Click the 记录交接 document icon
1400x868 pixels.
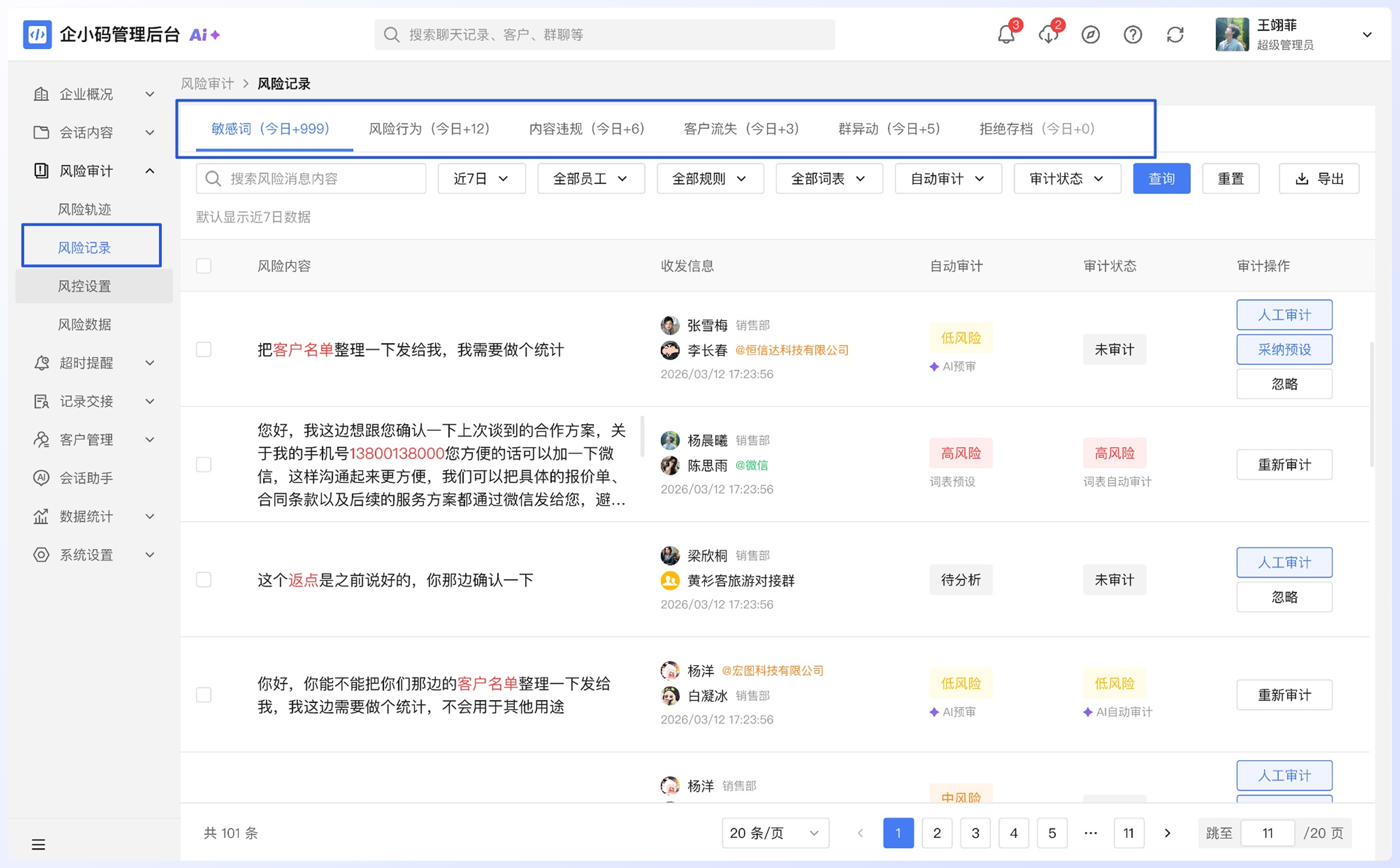(41, 401)
